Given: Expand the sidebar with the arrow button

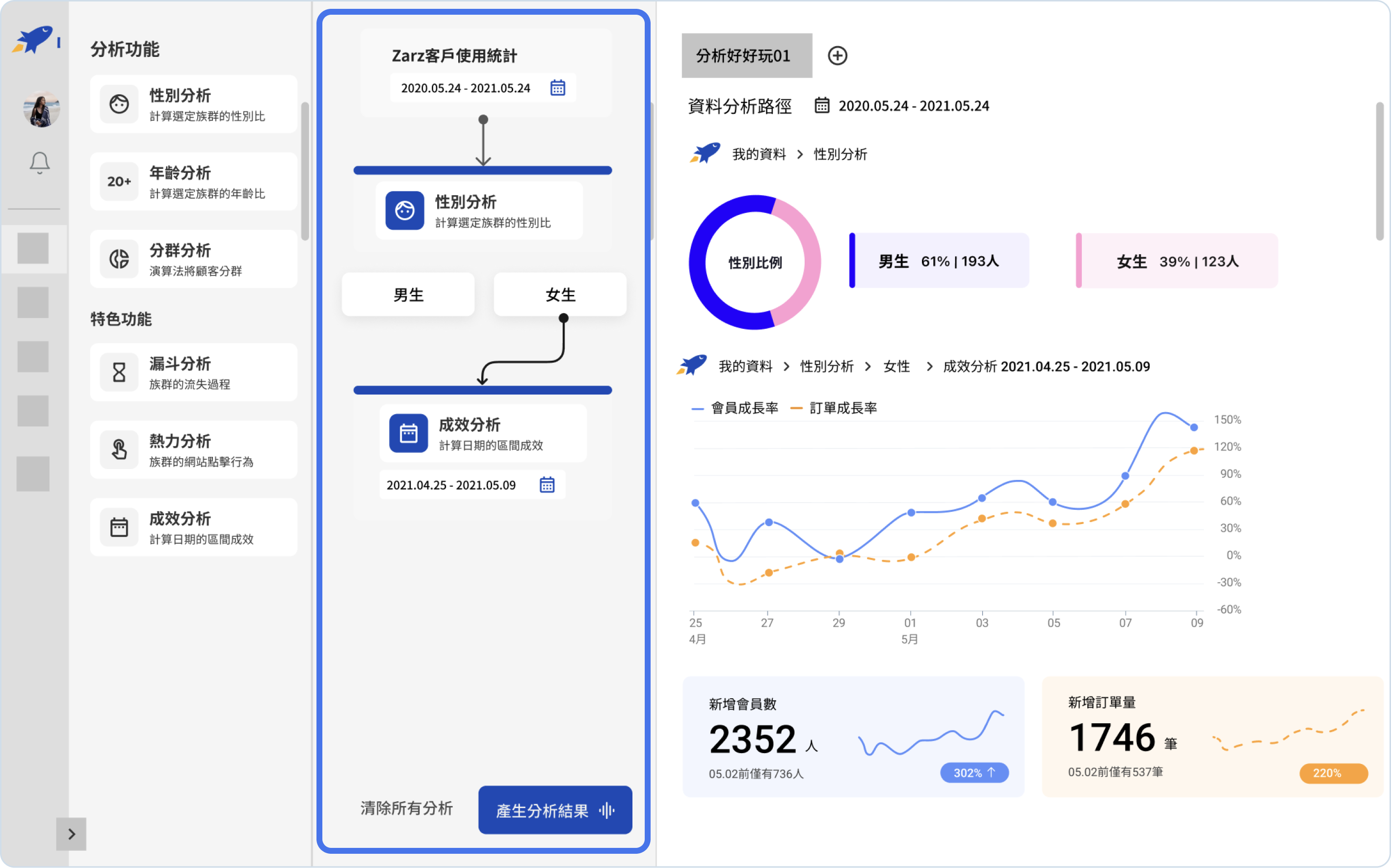Looking at the screenshot, I should (x=71, y=834).
